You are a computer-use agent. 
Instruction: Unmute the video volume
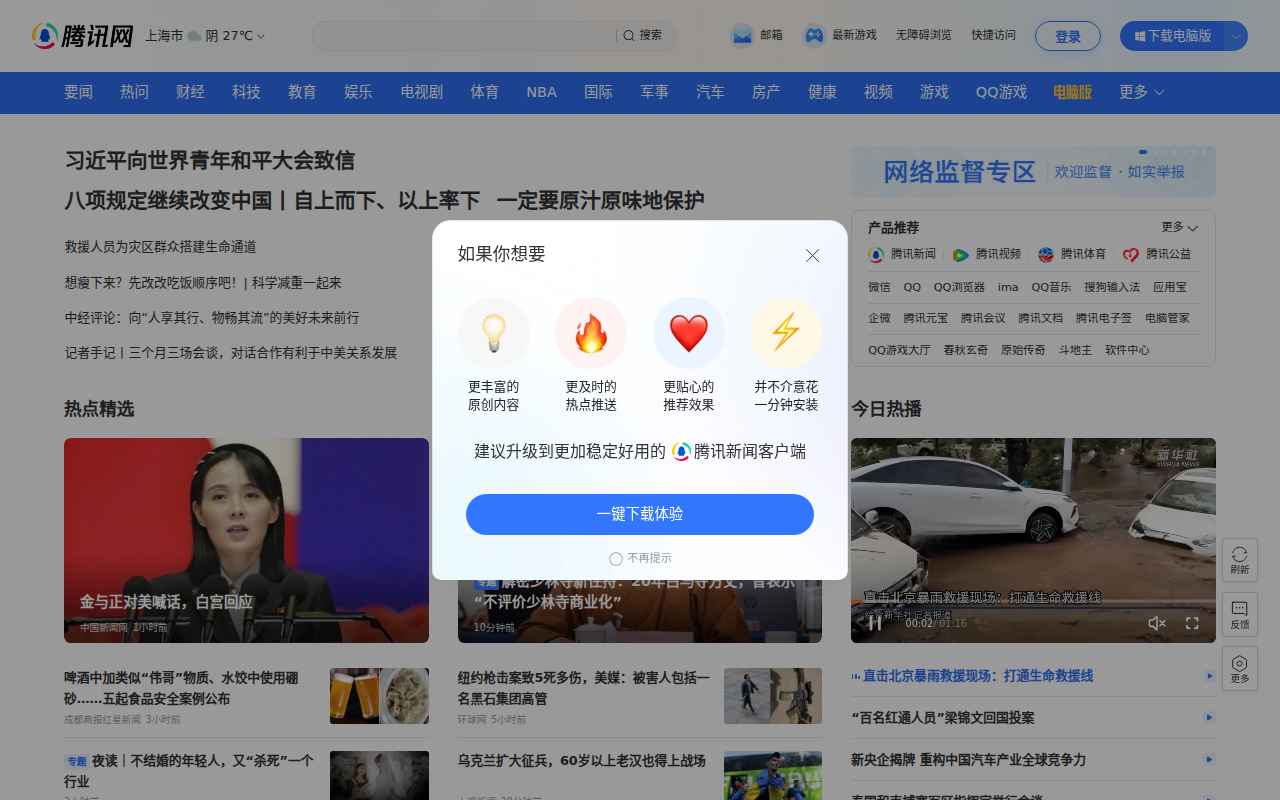pos(1157,623)
